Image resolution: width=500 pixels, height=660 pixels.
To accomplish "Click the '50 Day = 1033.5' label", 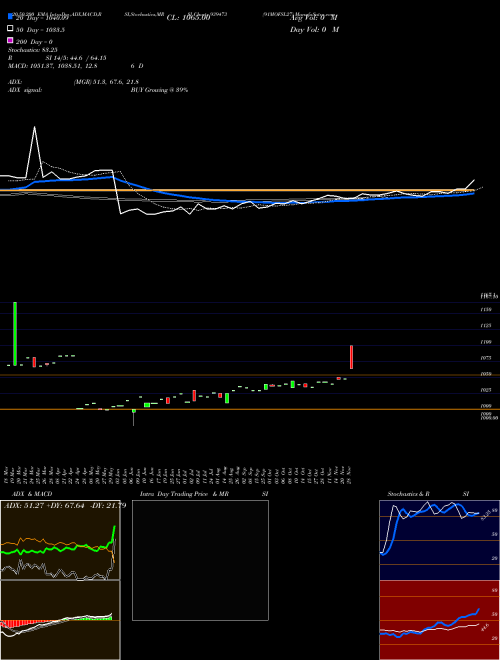I will point(40,29).
